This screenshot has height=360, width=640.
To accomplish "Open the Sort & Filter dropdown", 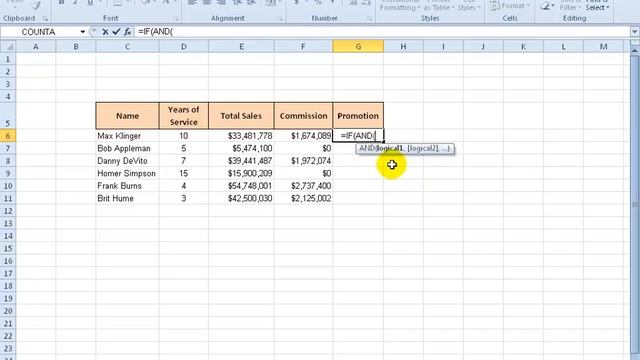I will click(x=570, y=6).
